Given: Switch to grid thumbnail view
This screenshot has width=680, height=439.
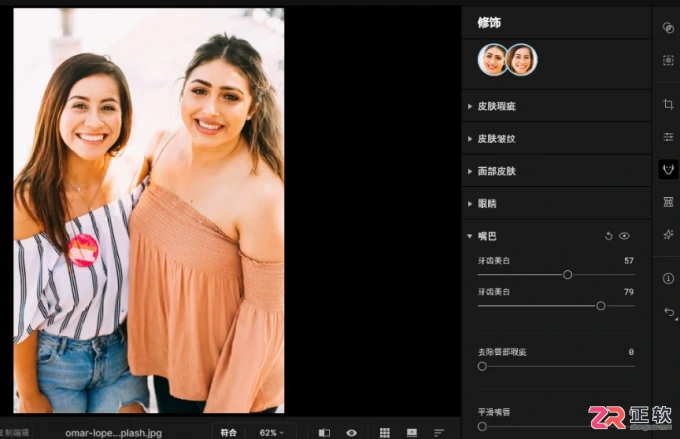Looking at the screenshot, I should pos(385,432).
